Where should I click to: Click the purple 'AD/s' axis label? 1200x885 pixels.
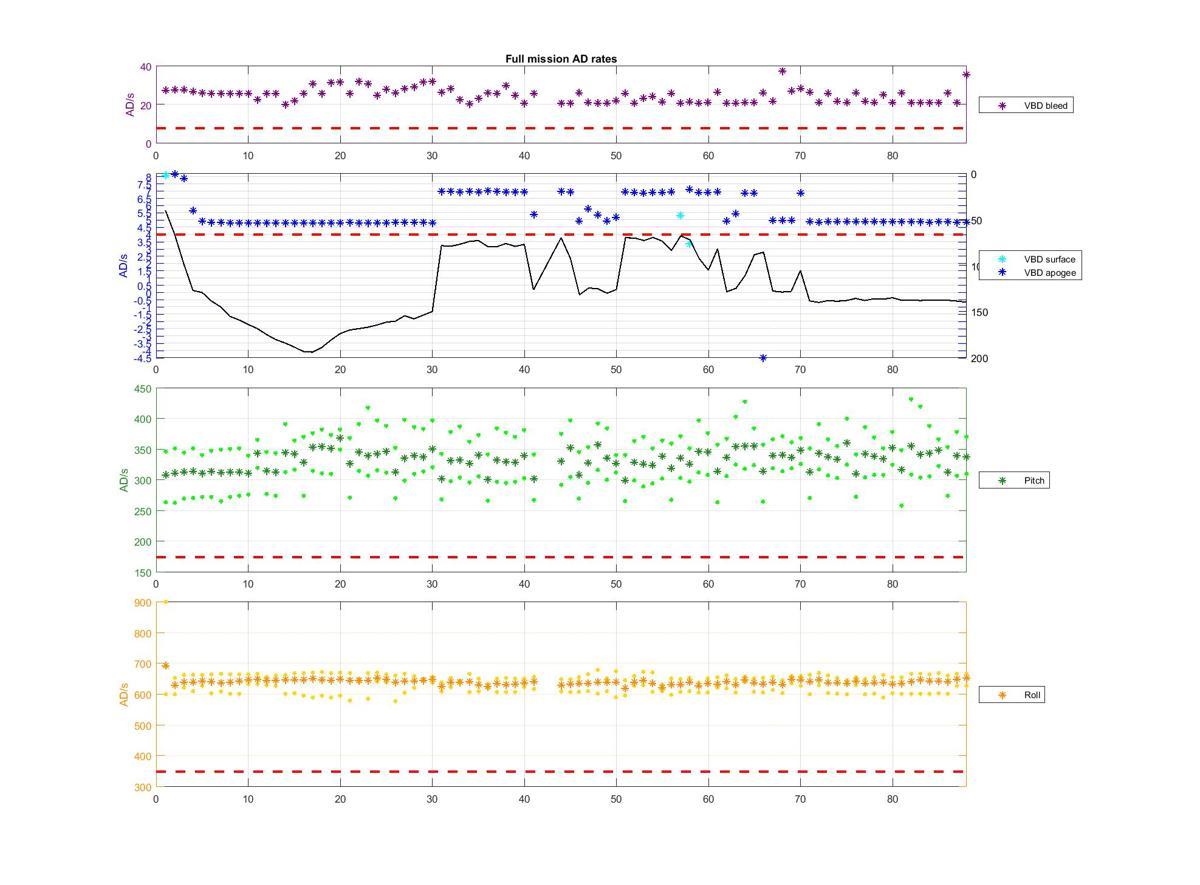[128, 105]
